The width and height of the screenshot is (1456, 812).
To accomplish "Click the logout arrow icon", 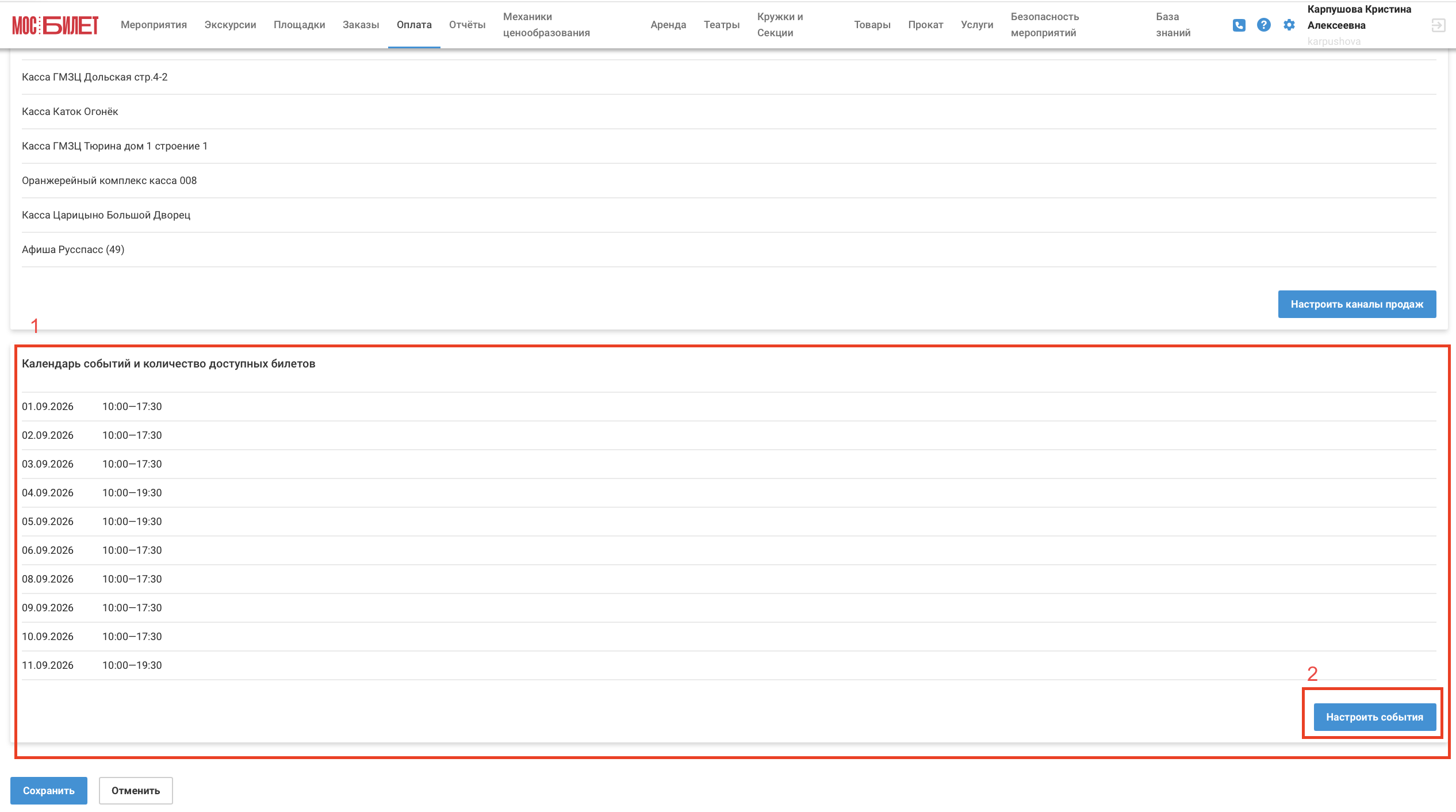I will [x=1438, y=25].
